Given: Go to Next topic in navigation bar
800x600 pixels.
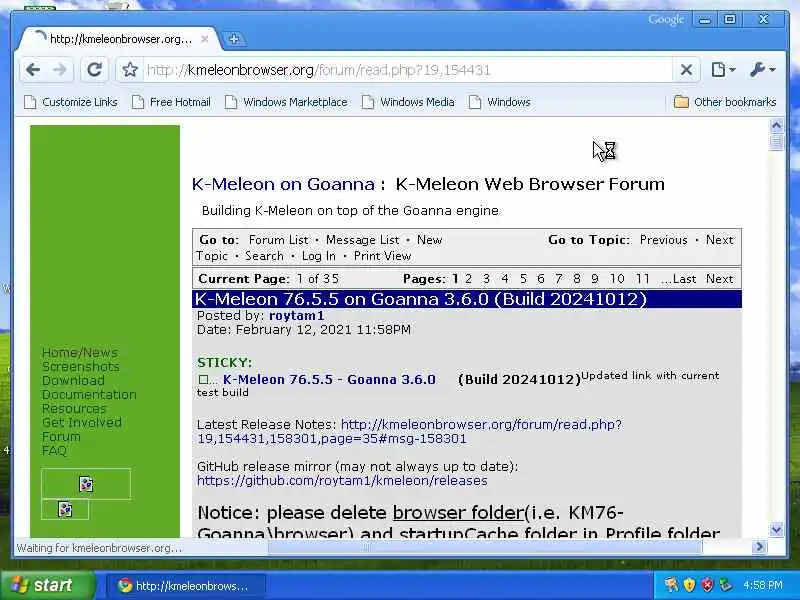Looking at the screenshot, I should (x=719, y=240).
